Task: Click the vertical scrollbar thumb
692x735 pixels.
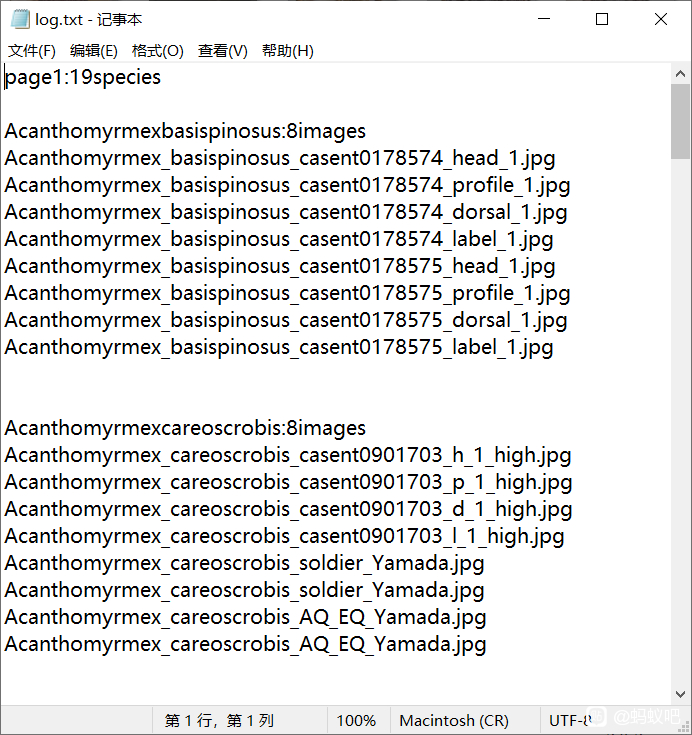Action: [x=680, y=122]
